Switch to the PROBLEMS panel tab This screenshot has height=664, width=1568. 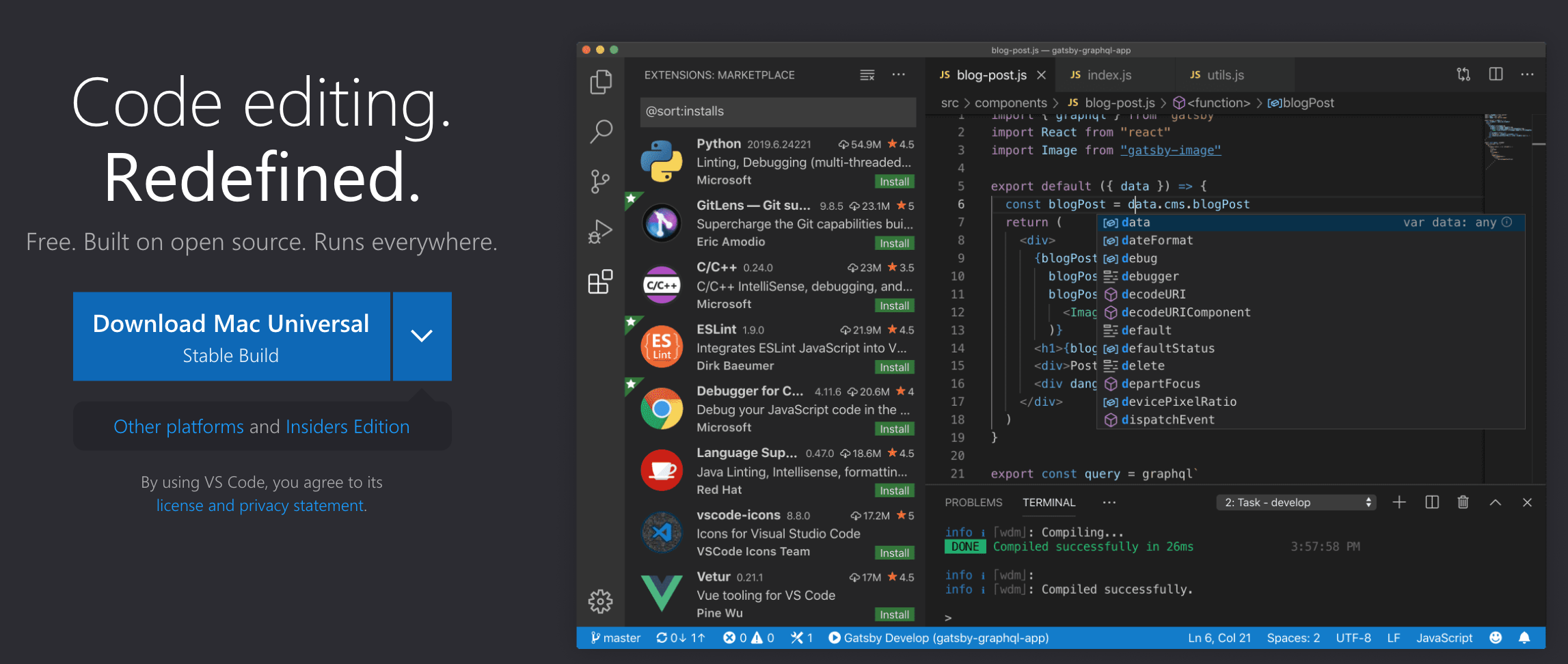tap(973, 503)
